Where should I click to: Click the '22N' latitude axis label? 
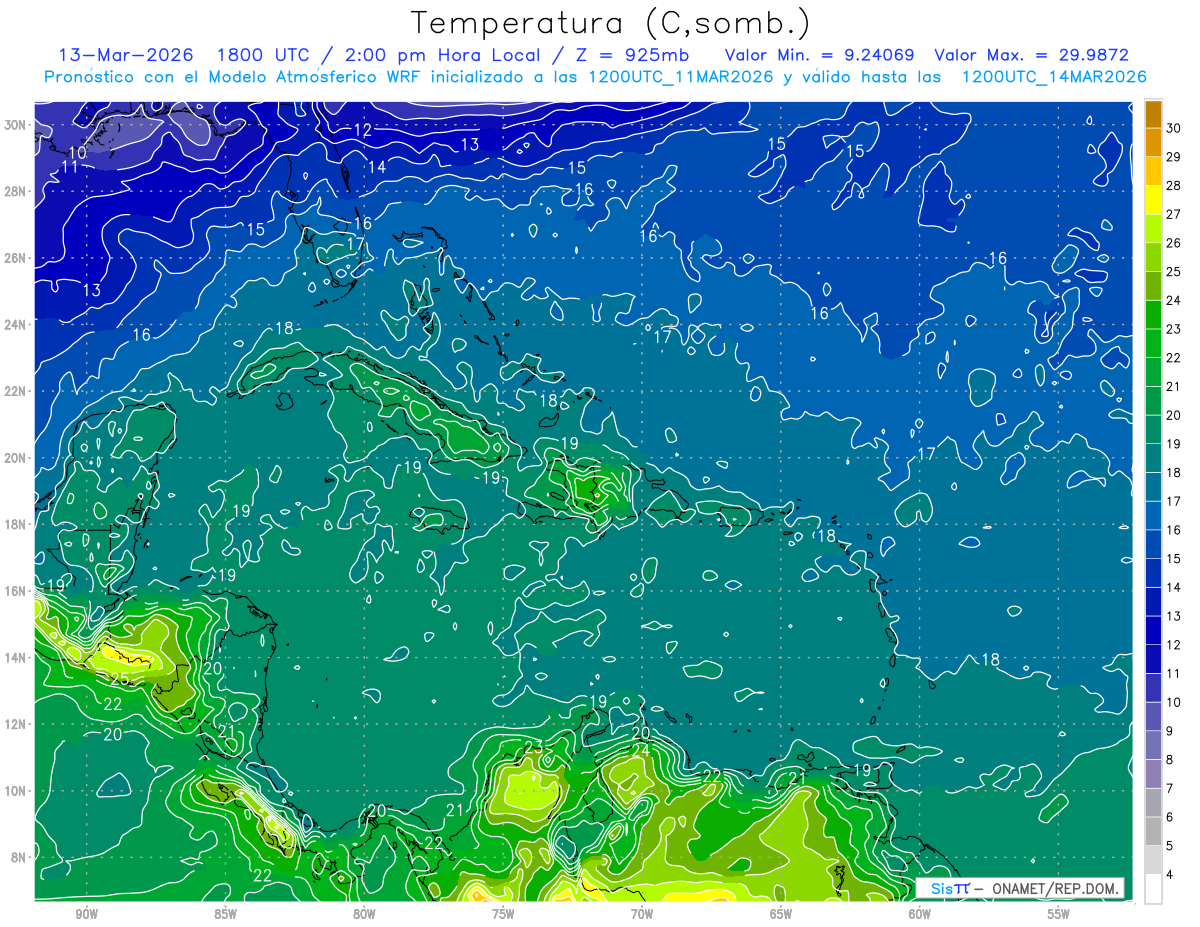point(15,391)
